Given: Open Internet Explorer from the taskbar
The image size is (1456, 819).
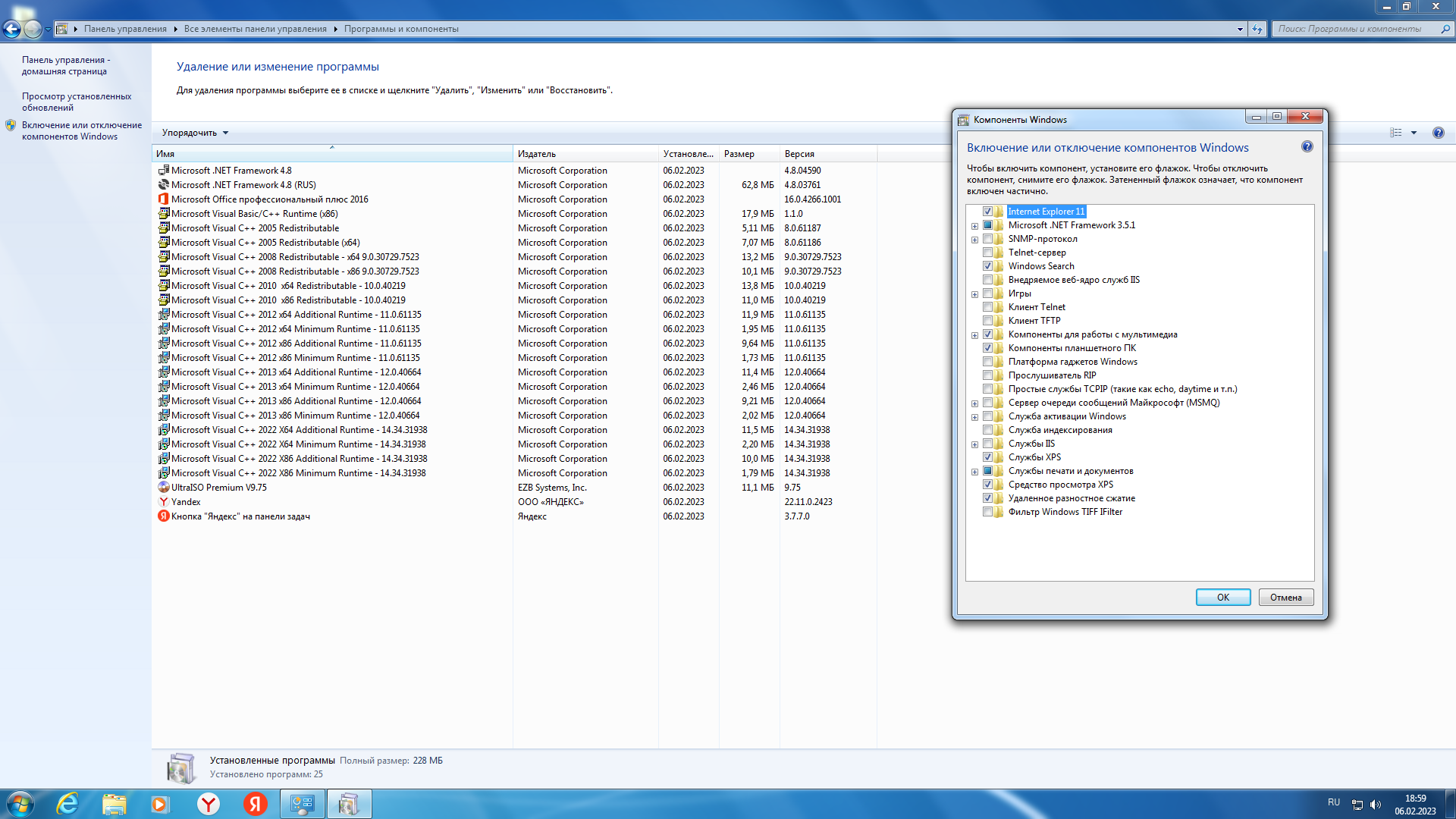Looking at the screenshot, I should [x=68, y=804].
